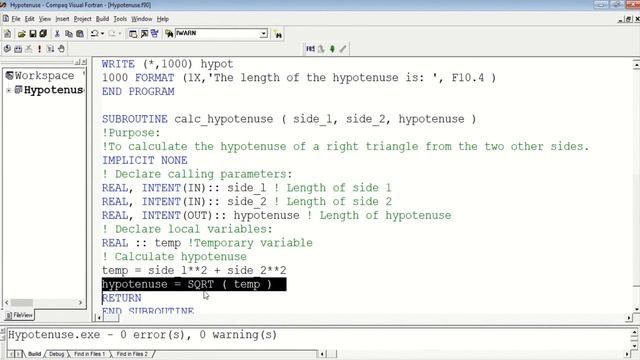Close the workspace pane with its X button

[x=84, y=62]
